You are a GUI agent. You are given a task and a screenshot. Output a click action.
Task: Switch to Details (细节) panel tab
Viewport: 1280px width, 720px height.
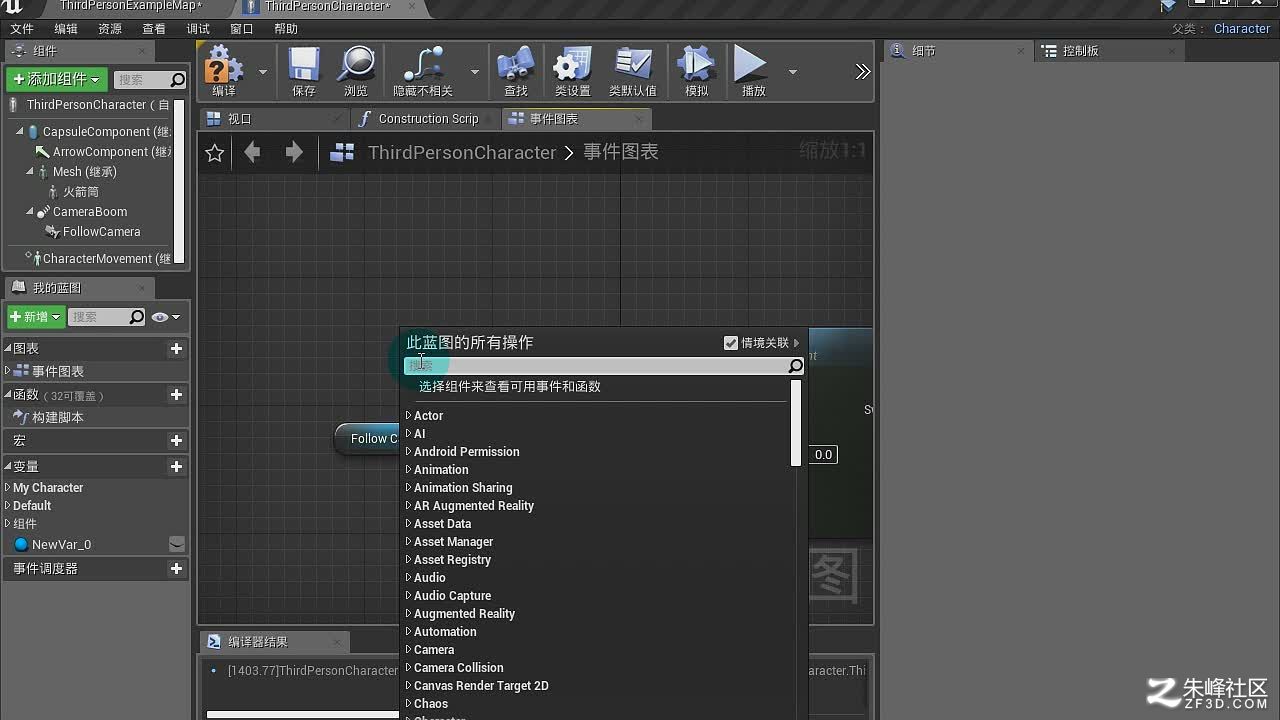[x=957, y=51]
